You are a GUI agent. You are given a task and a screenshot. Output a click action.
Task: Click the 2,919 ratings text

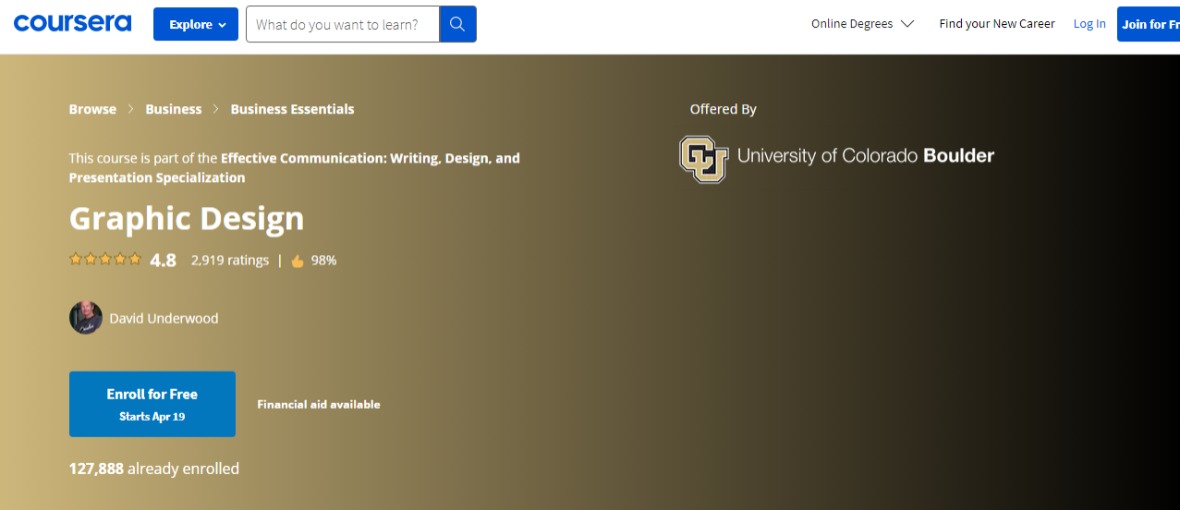pyautogui.click(x=230, y=260)
